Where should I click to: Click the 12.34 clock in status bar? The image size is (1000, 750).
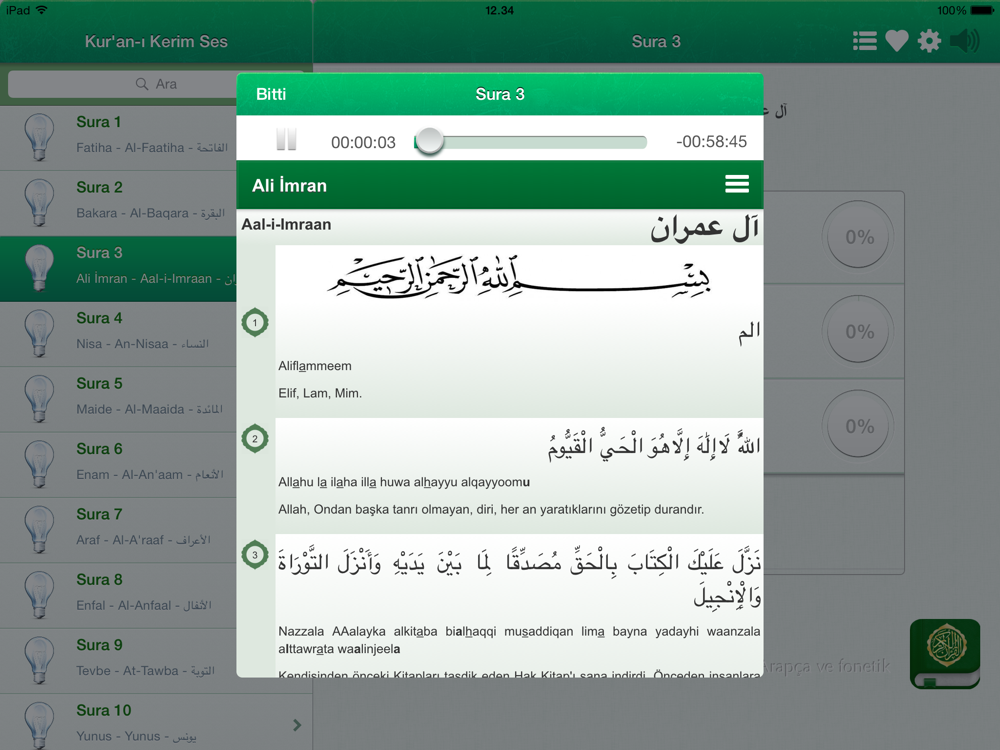tap(499, 10)
